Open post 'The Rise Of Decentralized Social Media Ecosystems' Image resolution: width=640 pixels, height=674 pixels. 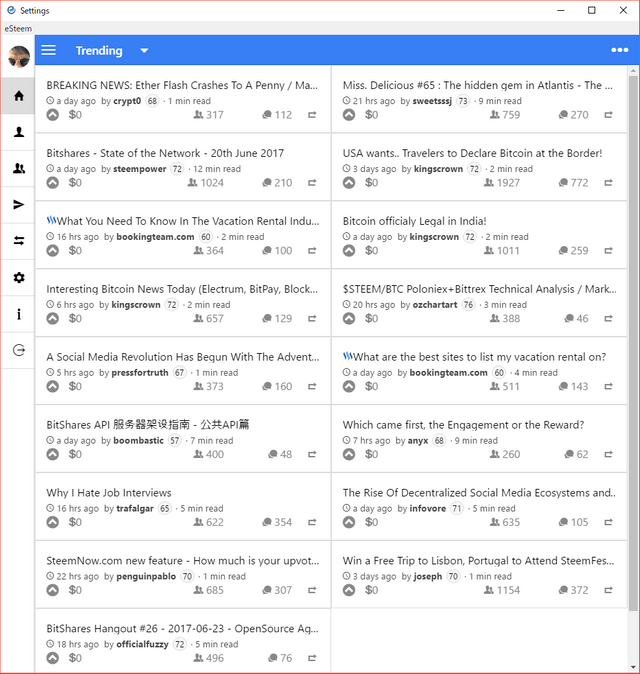pos(479,493)
